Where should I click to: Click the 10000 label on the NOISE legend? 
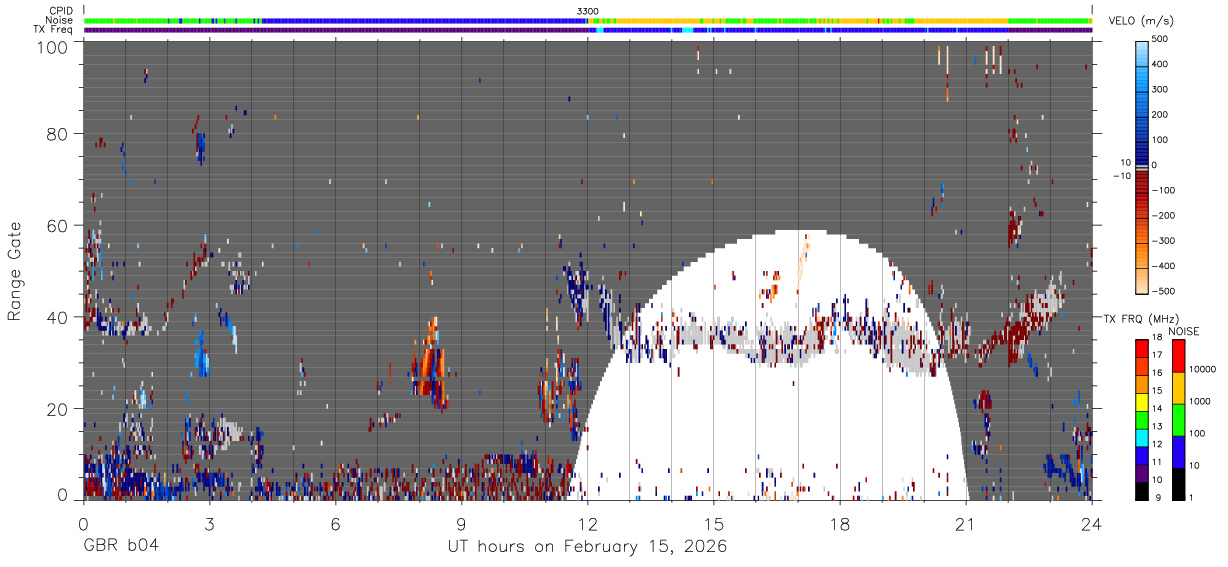1205,370
